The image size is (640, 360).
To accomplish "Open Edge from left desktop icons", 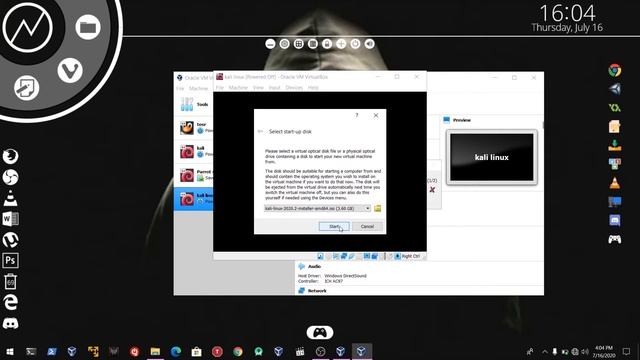I will point(10,302).
